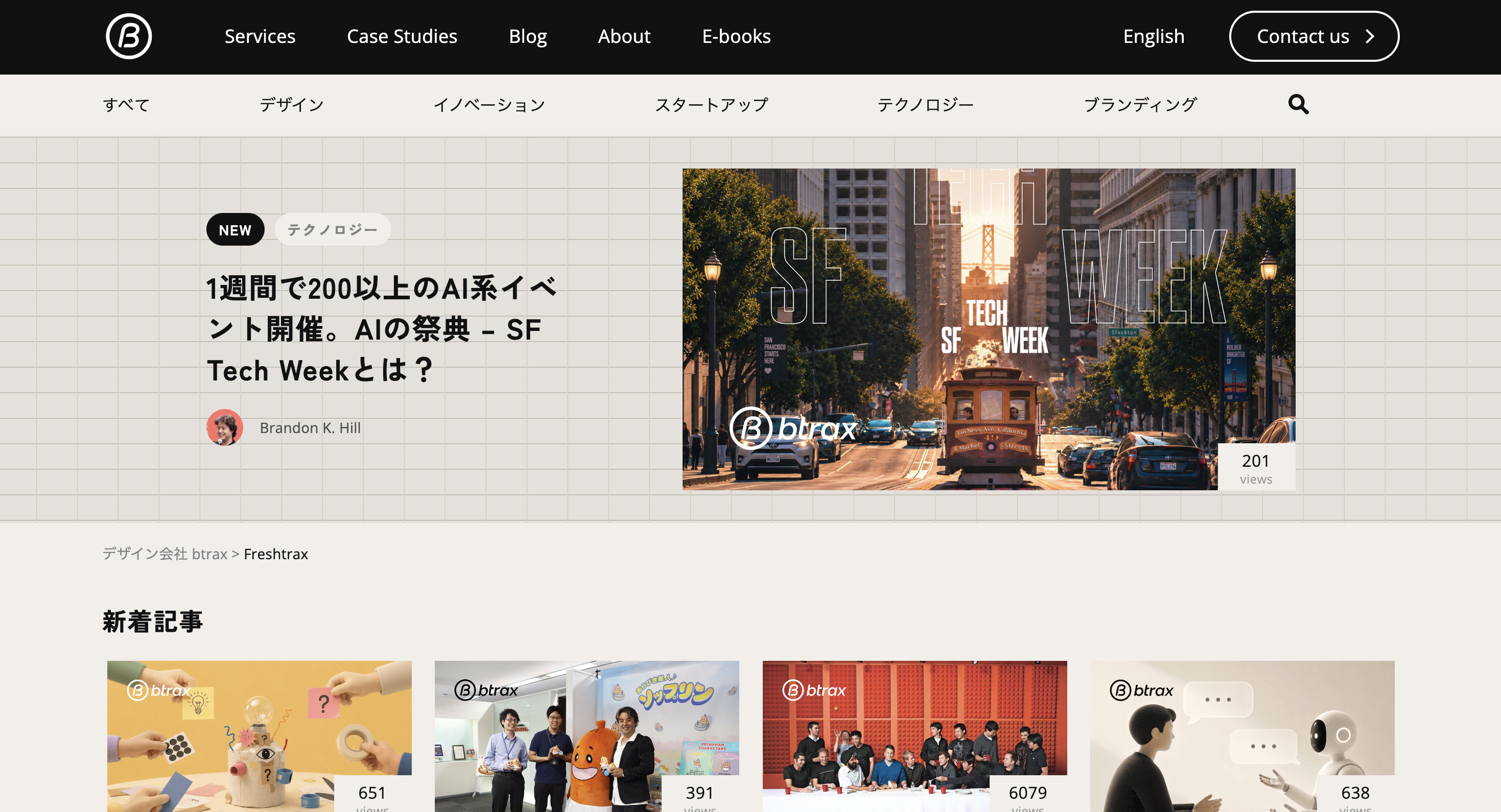Select the テクノロジー category tab in nav bar
The height and width of the screenshot is (812, 1501).
coord(925,104)
